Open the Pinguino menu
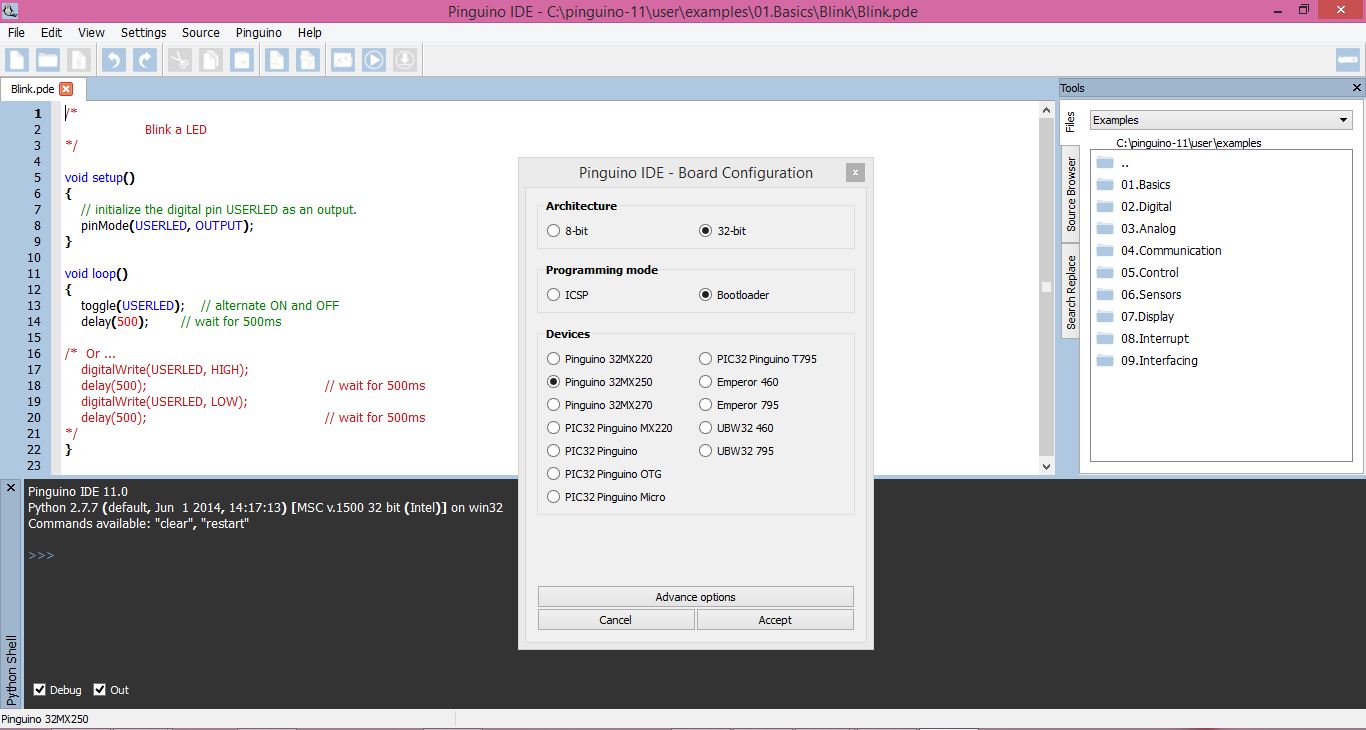The width and height of the screenshot is (1366, 730). pos(259,33)
